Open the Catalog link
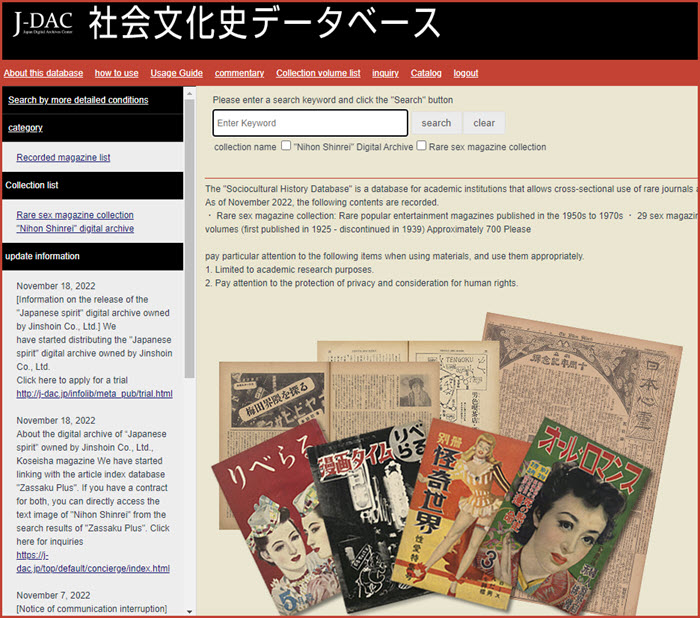Screen dimensions: 700x618 (426, 73)
